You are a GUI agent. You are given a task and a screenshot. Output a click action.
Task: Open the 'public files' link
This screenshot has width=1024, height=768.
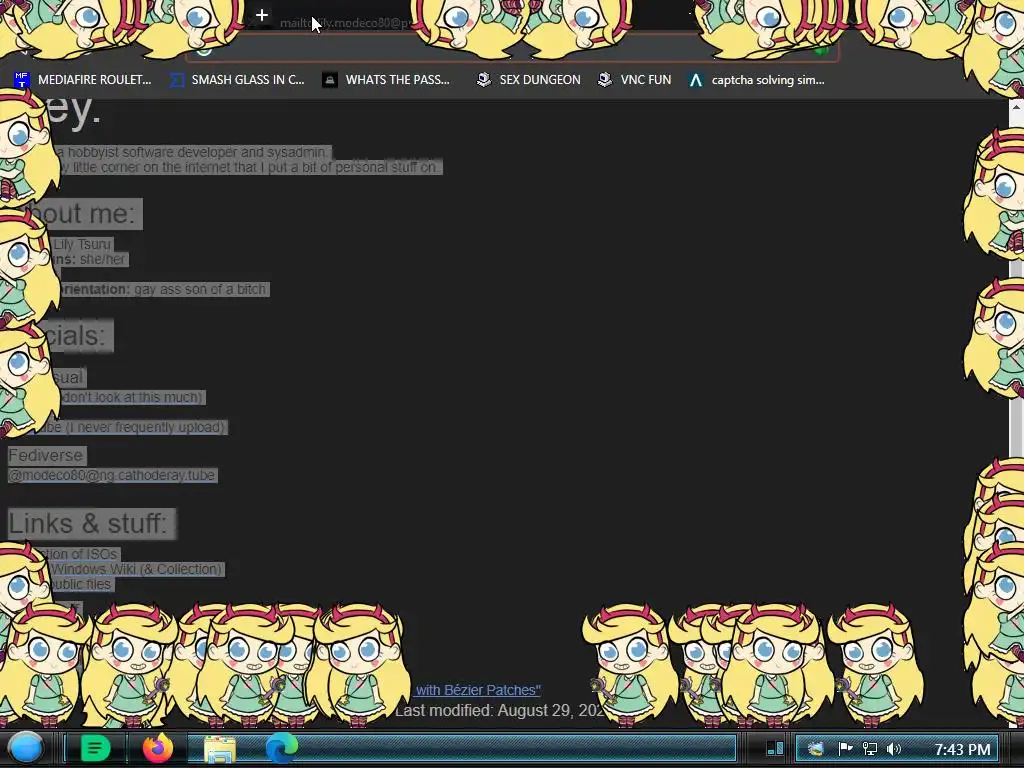pos(80,584)
